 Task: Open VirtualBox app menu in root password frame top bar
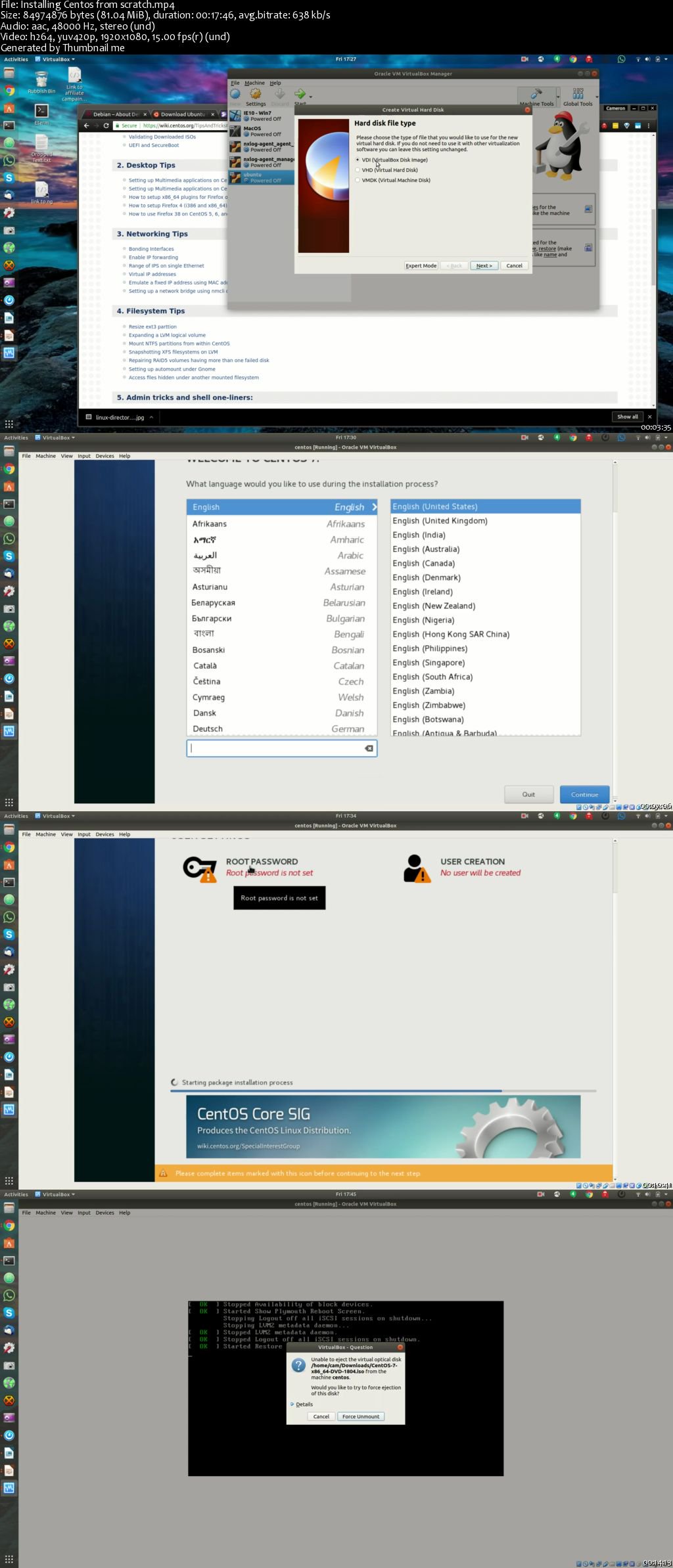click(55, 816)
